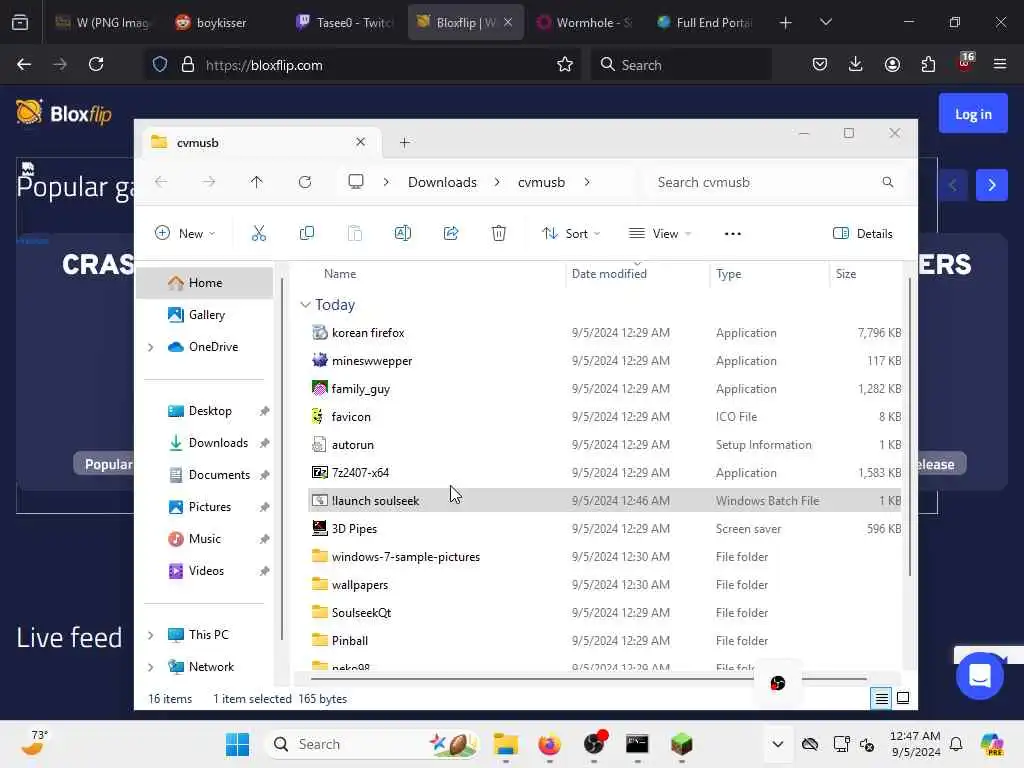Switch to details list view icon
This screenshot has height=768, width=1024.
tap(881, 699)
